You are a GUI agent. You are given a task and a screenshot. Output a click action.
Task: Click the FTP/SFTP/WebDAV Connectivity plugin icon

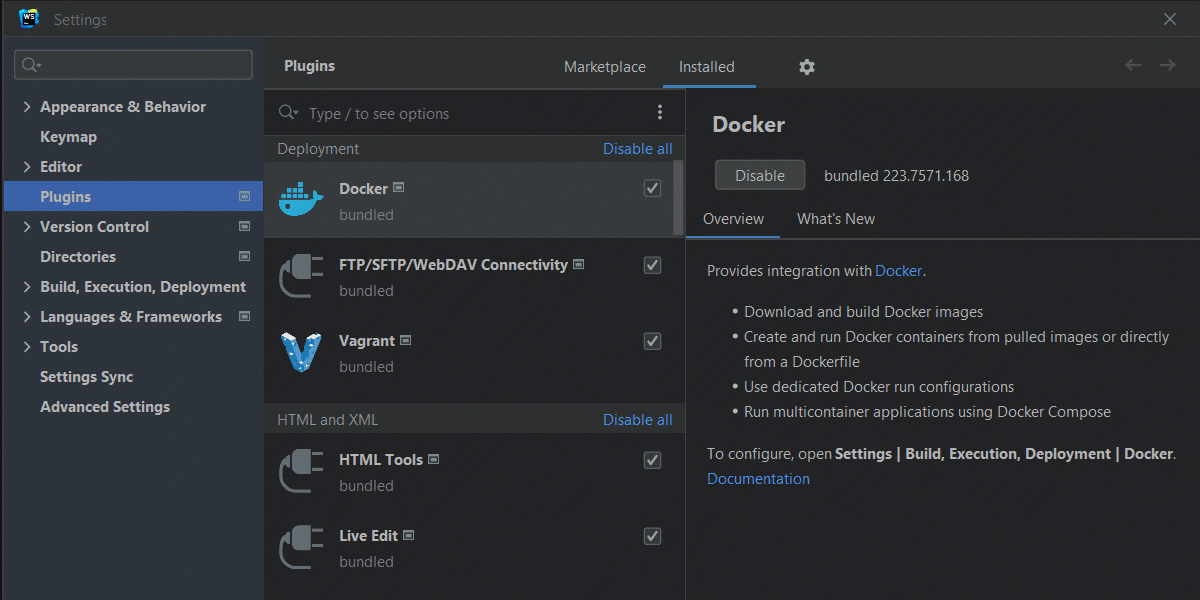tap(301, 275)
